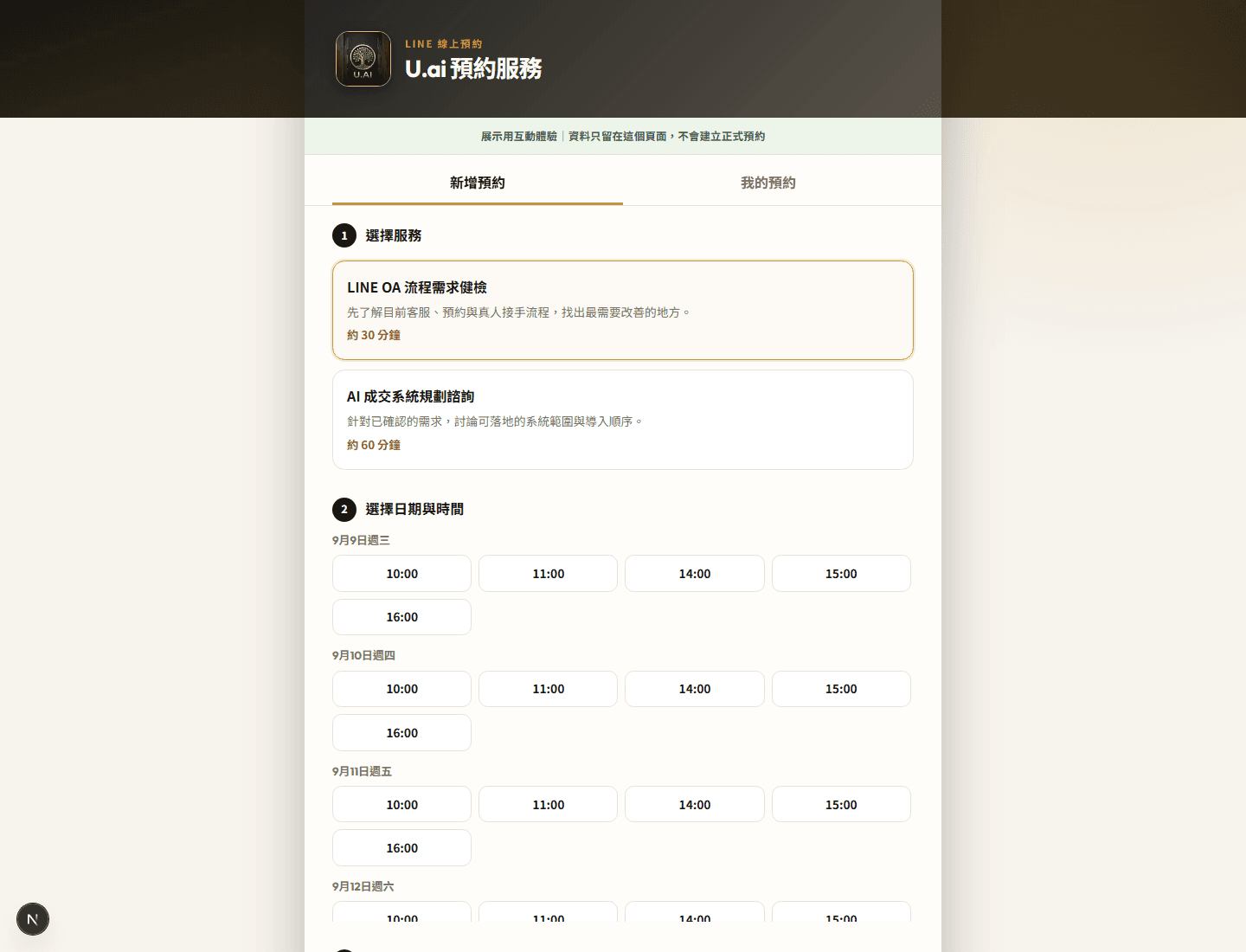
Task: Book the 14:00 slot on 9月9日週三
Action: [x=695, y=574]
